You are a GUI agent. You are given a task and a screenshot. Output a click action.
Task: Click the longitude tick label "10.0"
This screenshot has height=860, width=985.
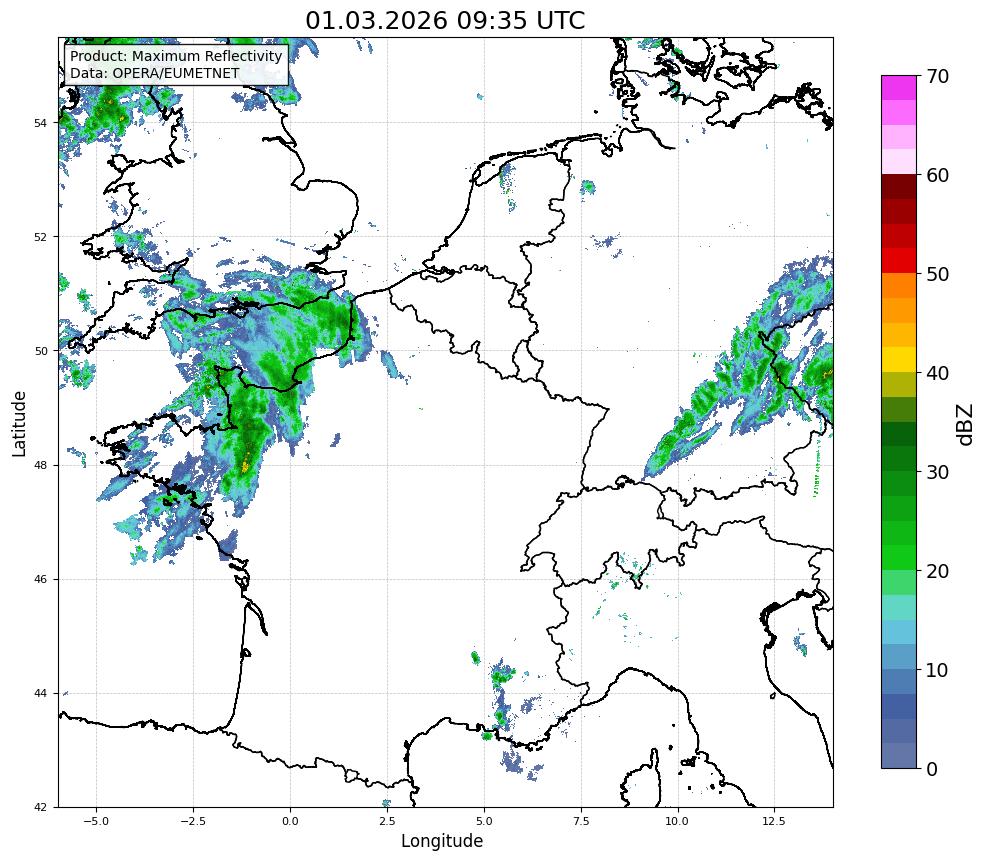[x=678, y=821]
